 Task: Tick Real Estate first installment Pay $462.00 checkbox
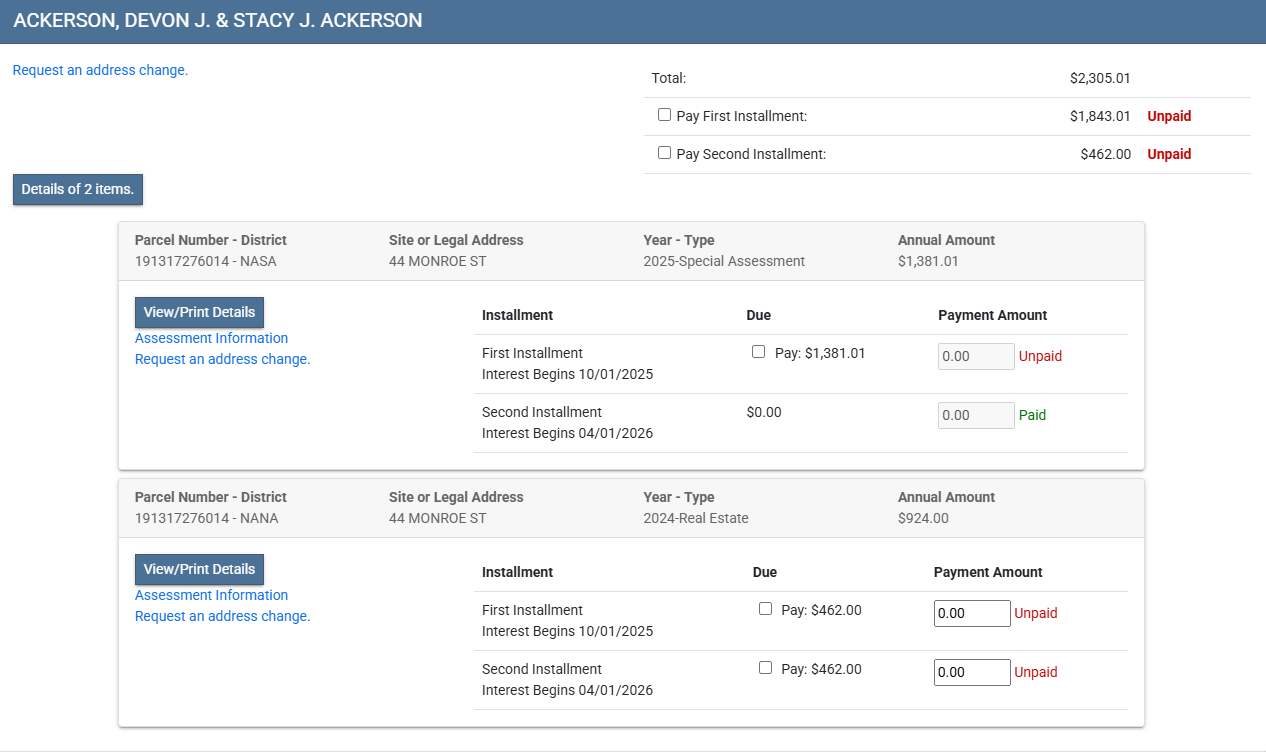765,609
